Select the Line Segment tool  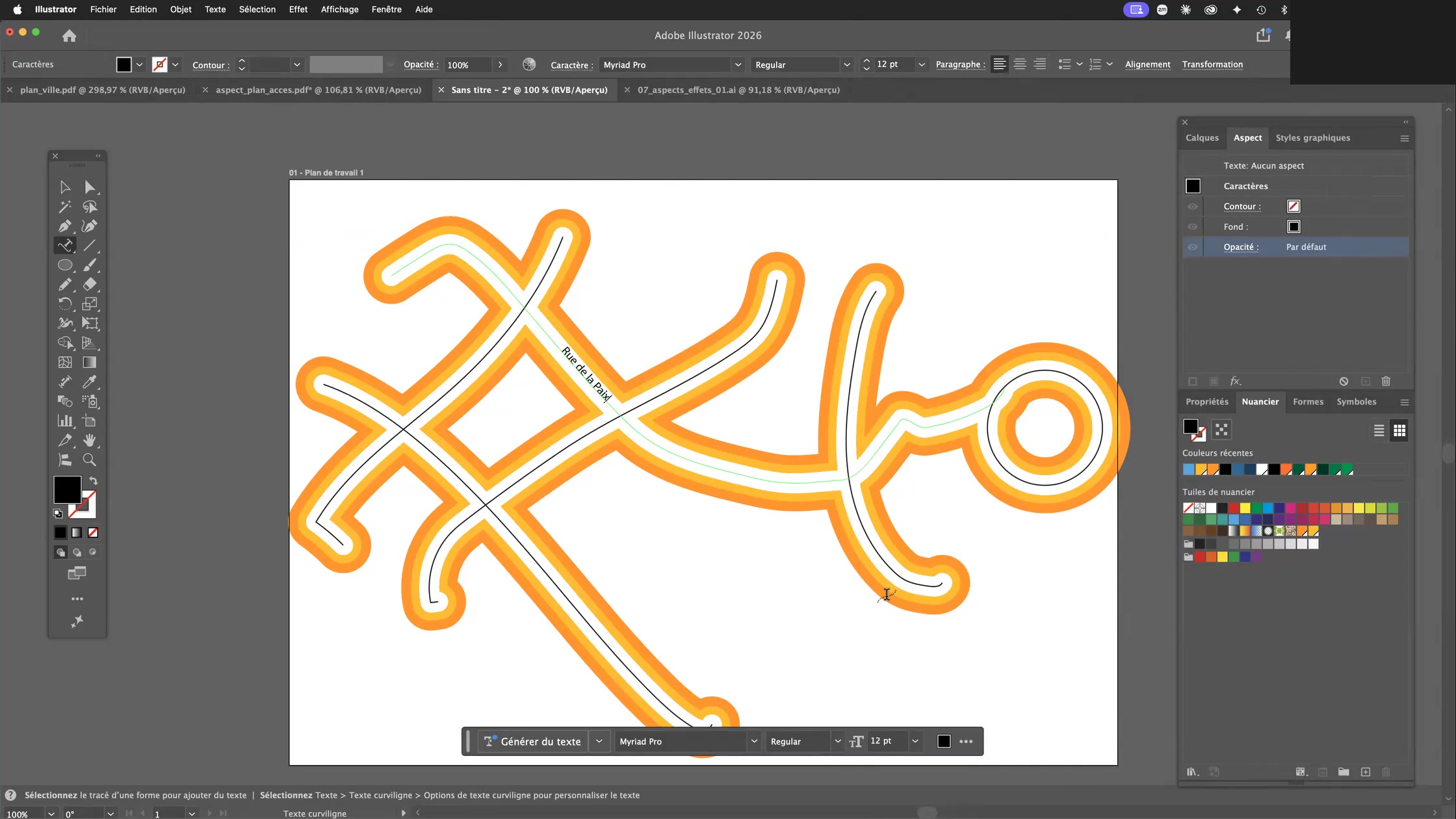(90, 246)
